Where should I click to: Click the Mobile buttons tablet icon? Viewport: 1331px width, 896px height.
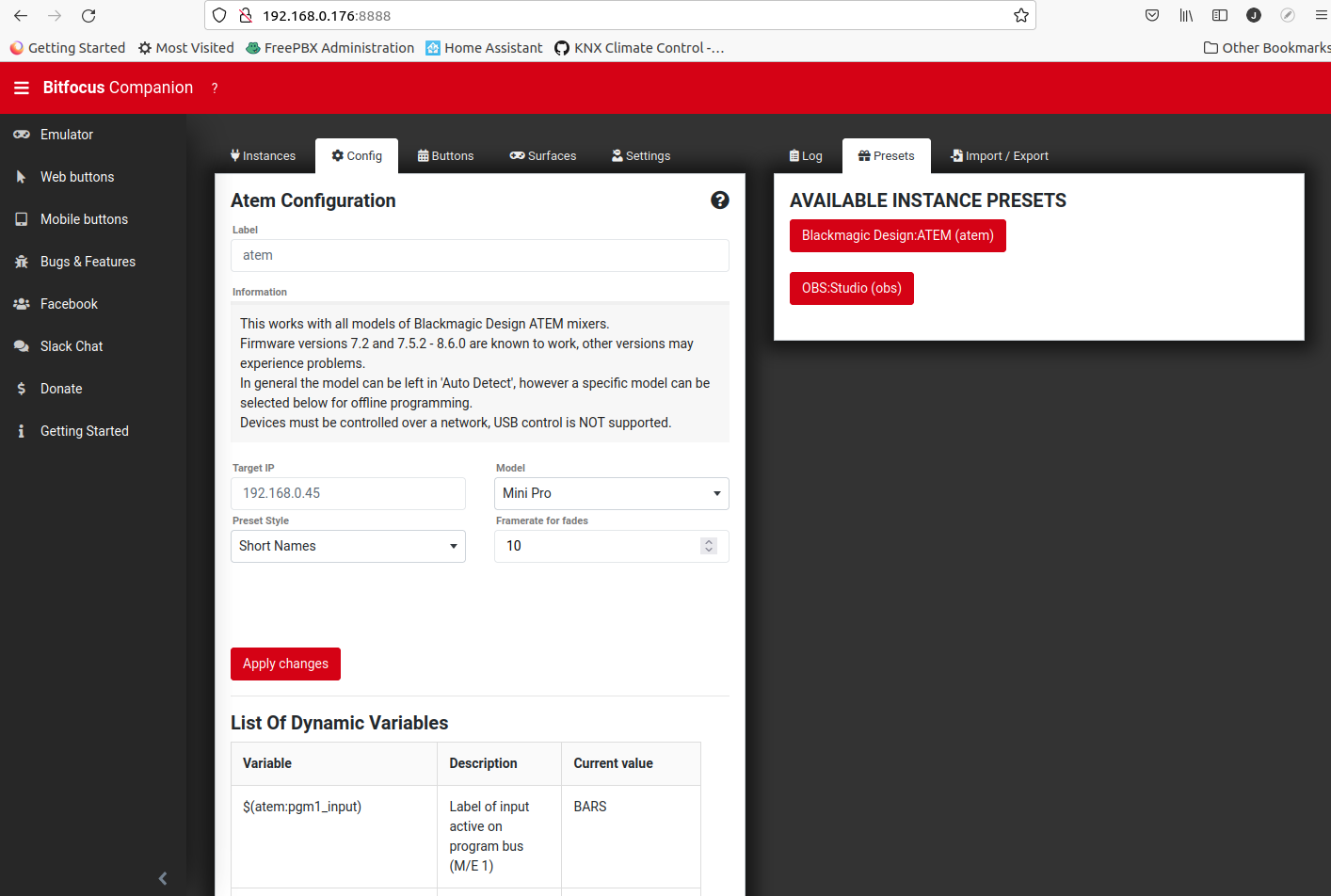point(22,219)
